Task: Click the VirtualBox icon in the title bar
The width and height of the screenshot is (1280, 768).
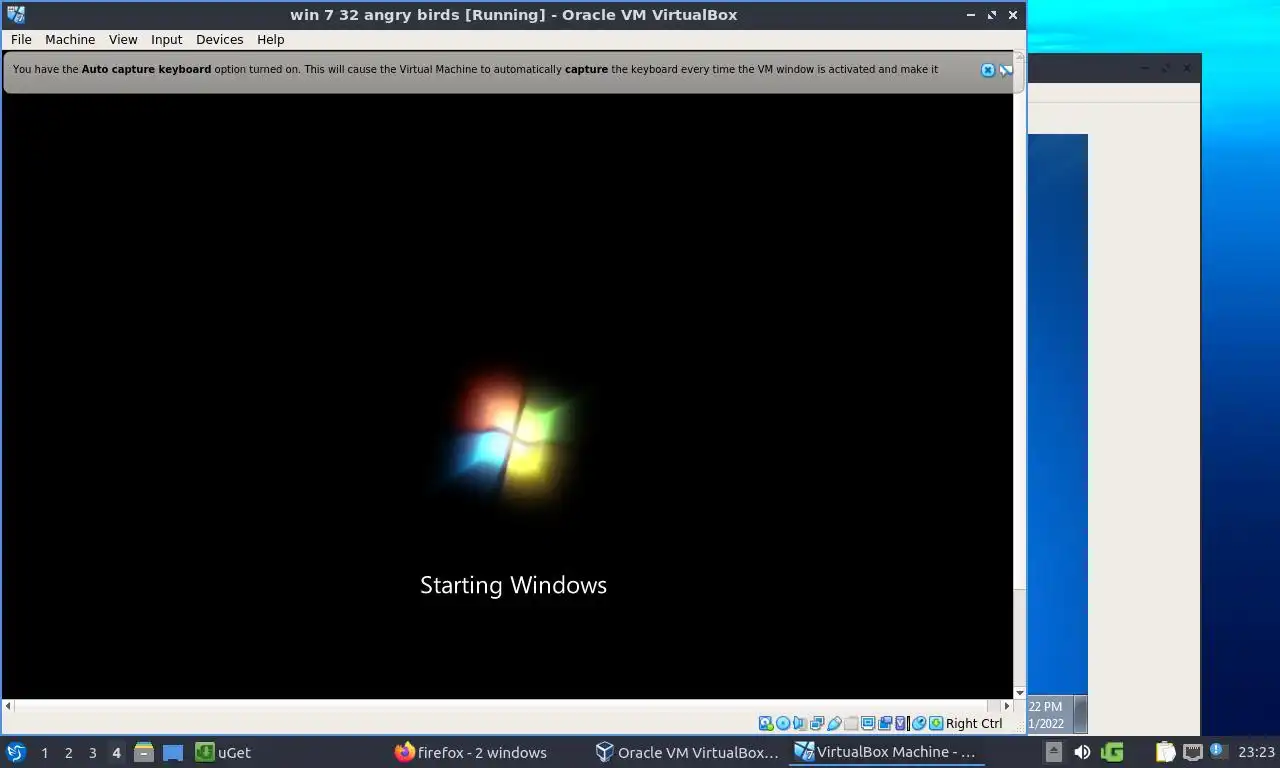Action: [x=16, y=15]
